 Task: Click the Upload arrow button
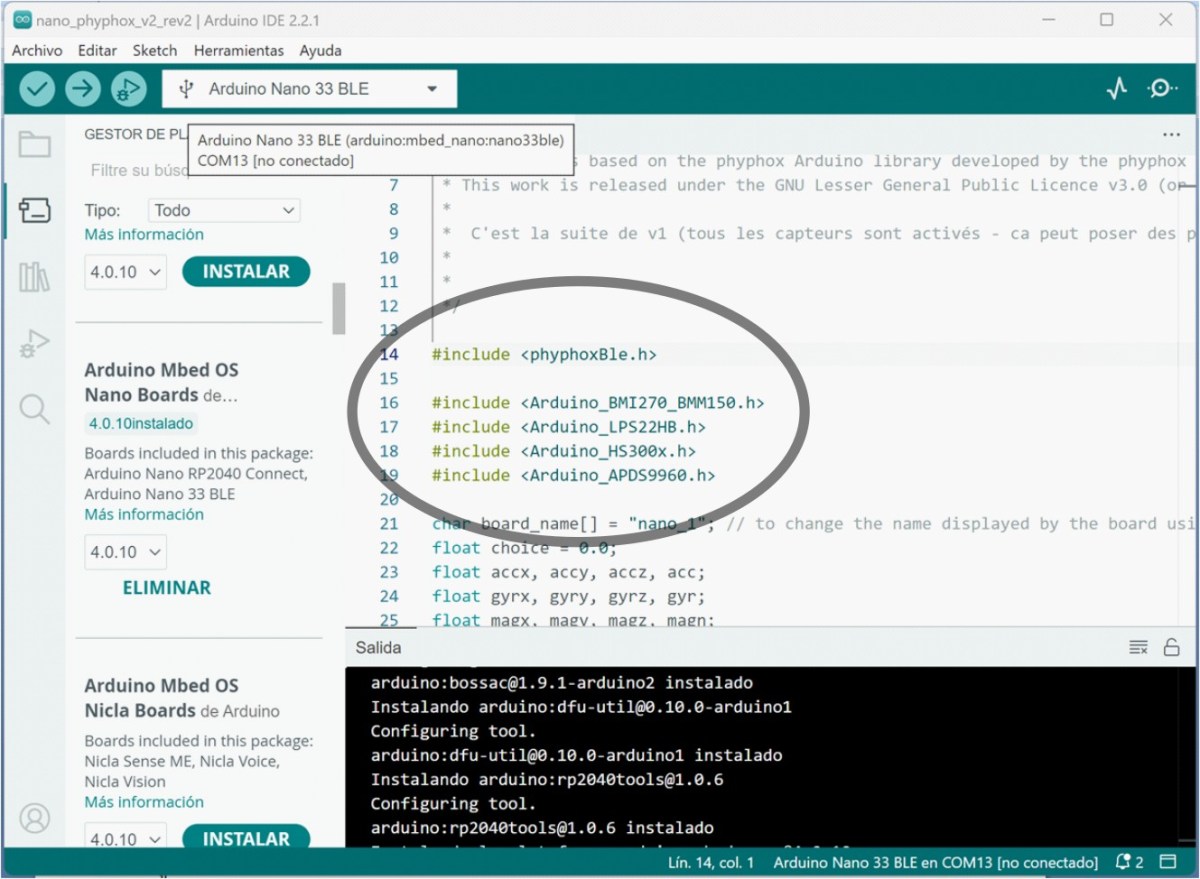click(83, 89)
